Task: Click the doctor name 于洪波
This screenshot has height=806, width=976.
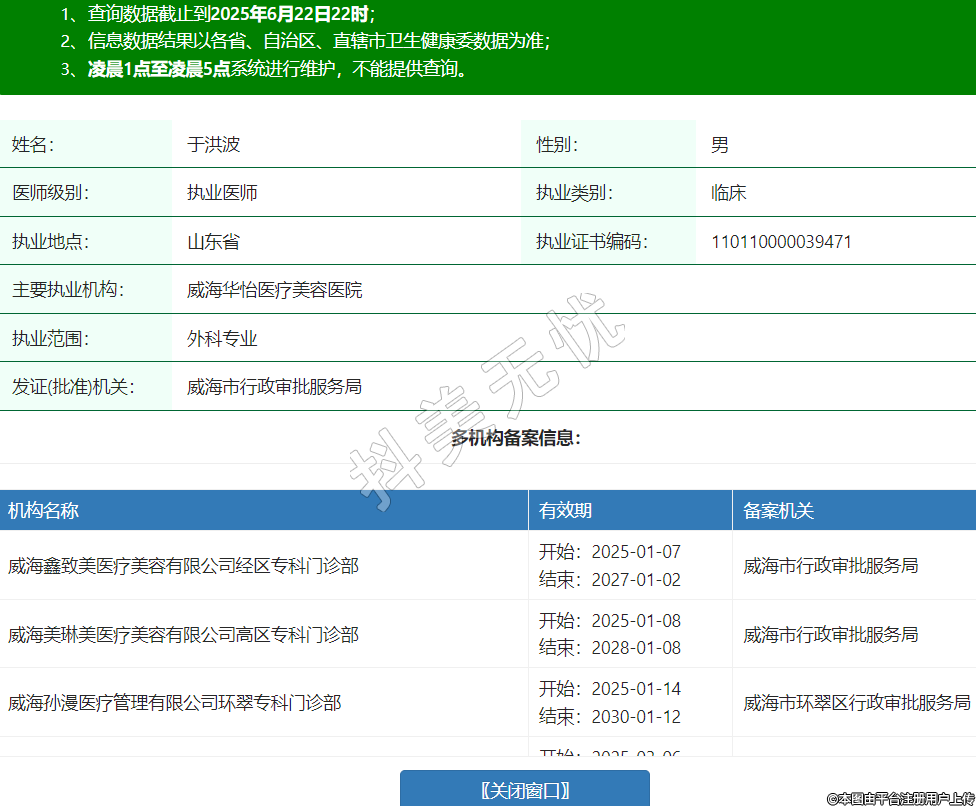Action: click(x=214, y=145)
